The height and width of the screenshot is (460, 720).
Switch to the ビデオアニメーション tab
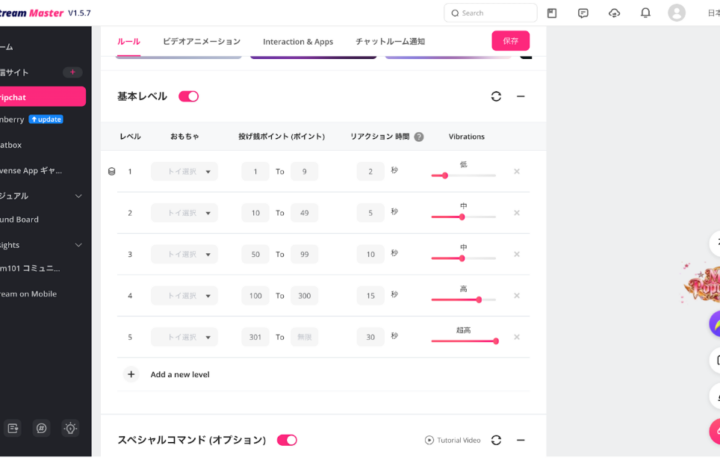pyautogui.click(x=201, y=42)
